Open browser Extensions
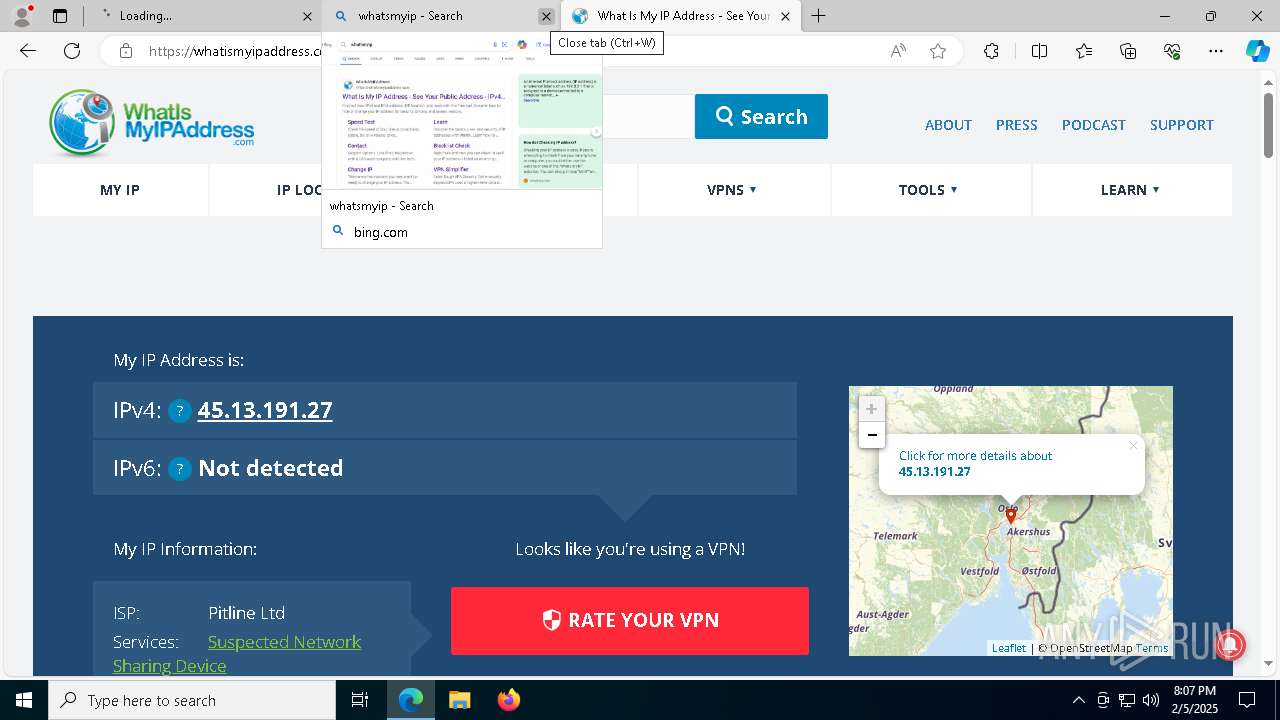 [991, 51]
